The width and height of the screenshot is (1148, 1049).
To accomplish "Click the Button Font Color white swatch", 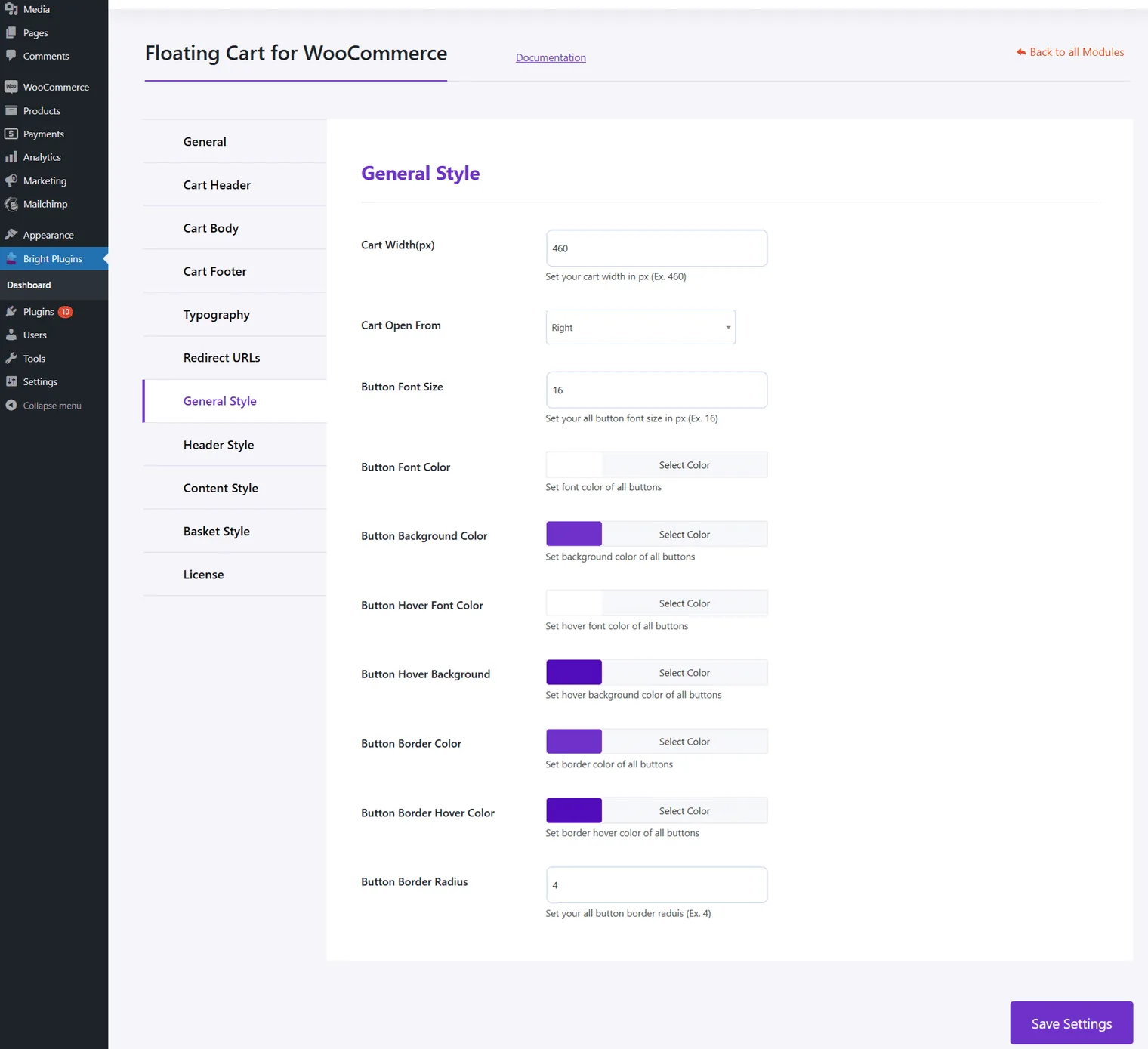I will click(x=574, y=465).
